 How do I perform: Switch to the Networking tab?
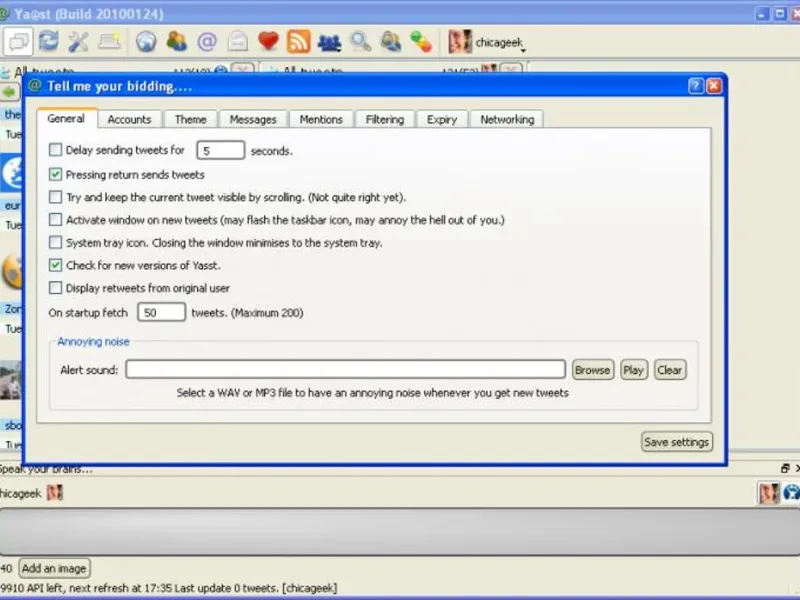pos(507,119)
